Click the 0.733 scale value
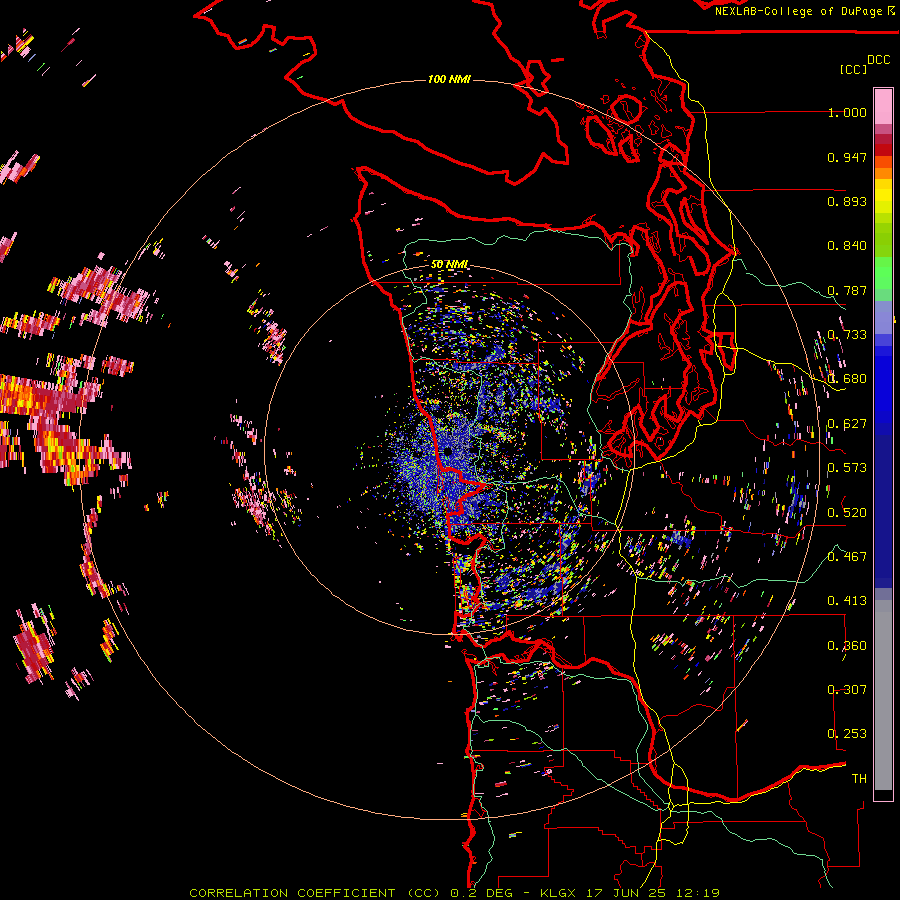Viewport: 900px width, 900px height. click(847, 335)
